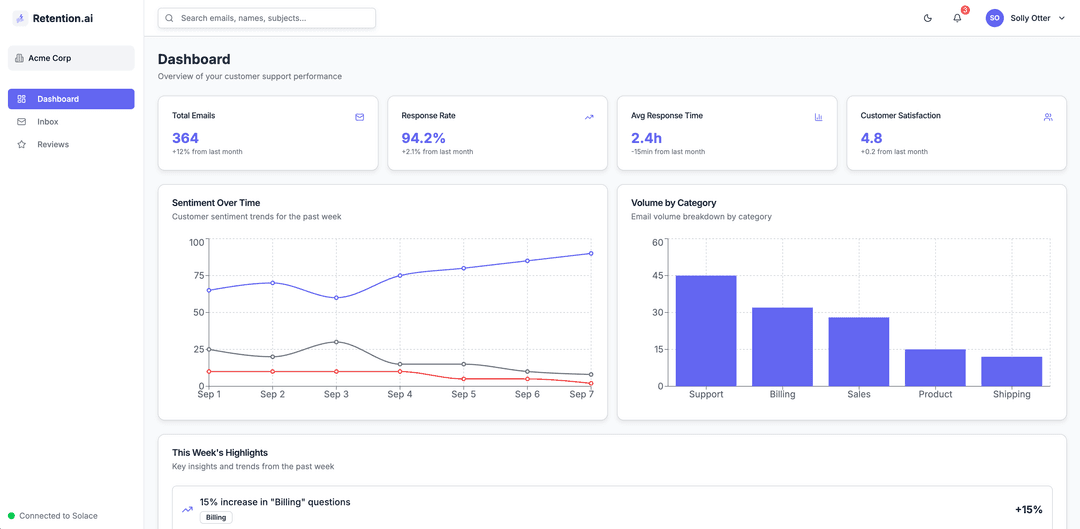Click the users icon on Customer Satisfaction card
The width and height of the screenshot is (1080, 529).
(x=1048, y=117)
